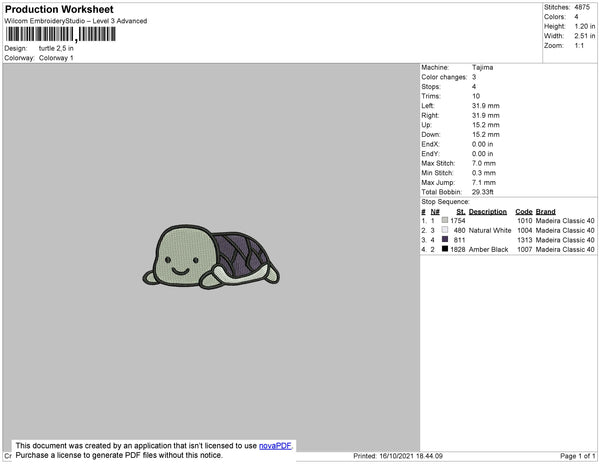Click the Zoom value '1:1'
Screen dimensions: 600x464
(579, 46)
